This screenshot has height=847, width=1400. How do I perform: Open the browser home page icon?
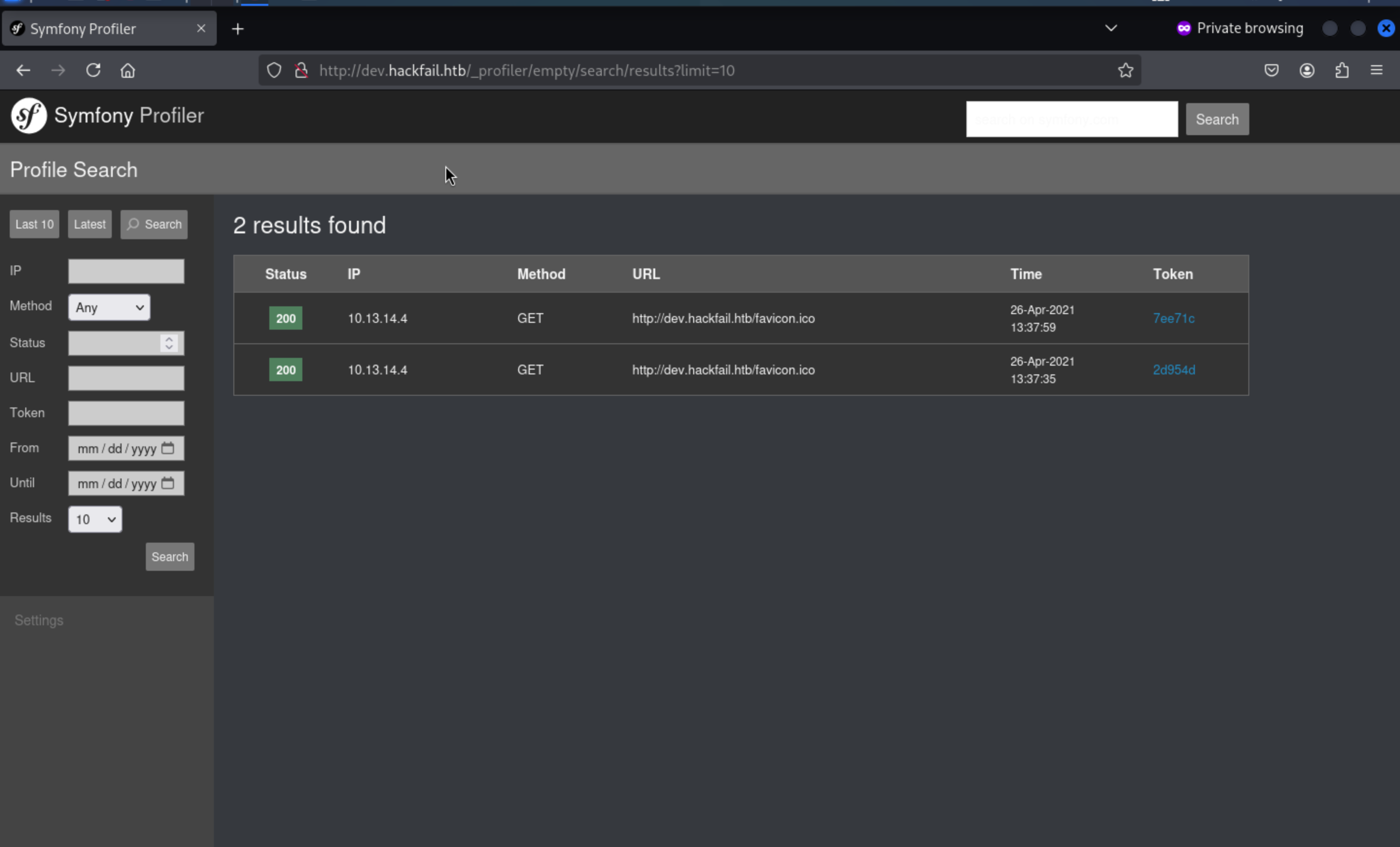[x=128, y=71]
